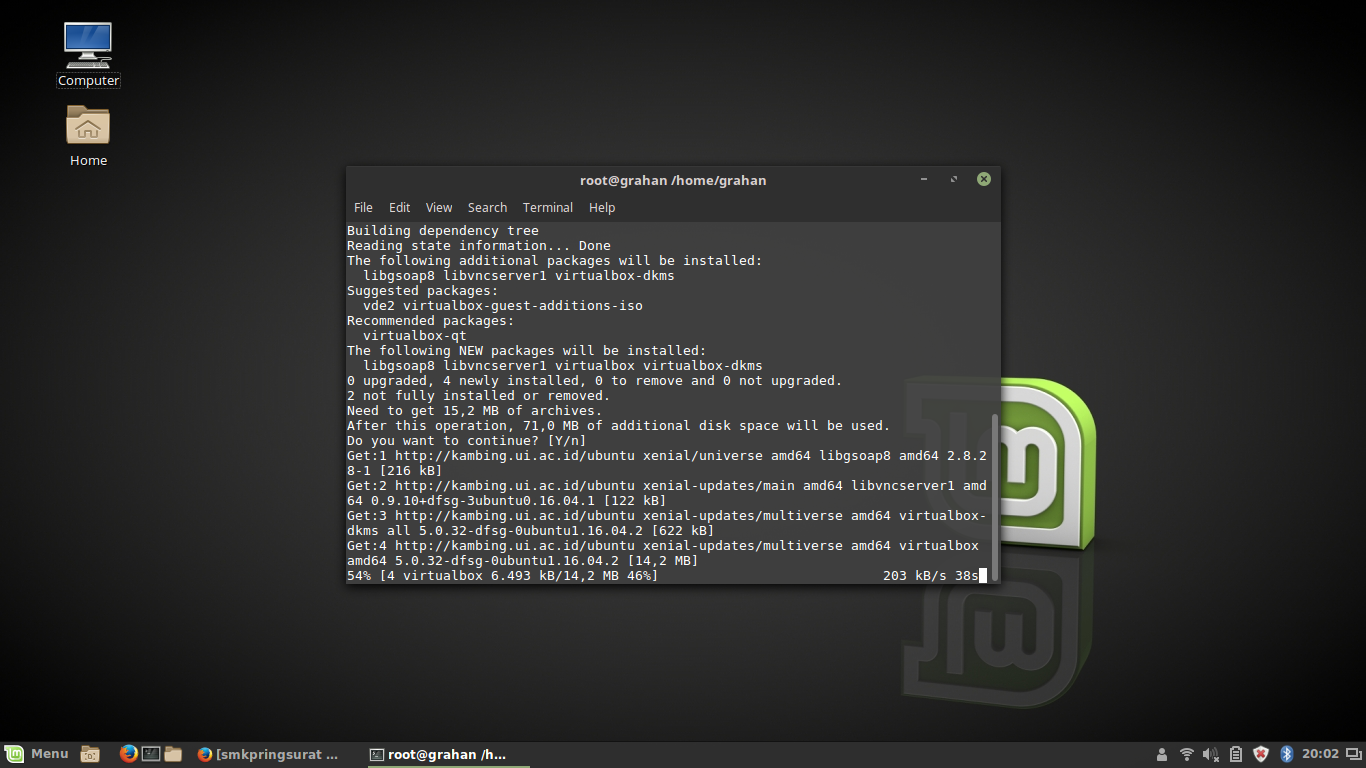Open the Mint Menu button
The height and width of the screenshot is (768, 1366).
[x=37, y=754]
